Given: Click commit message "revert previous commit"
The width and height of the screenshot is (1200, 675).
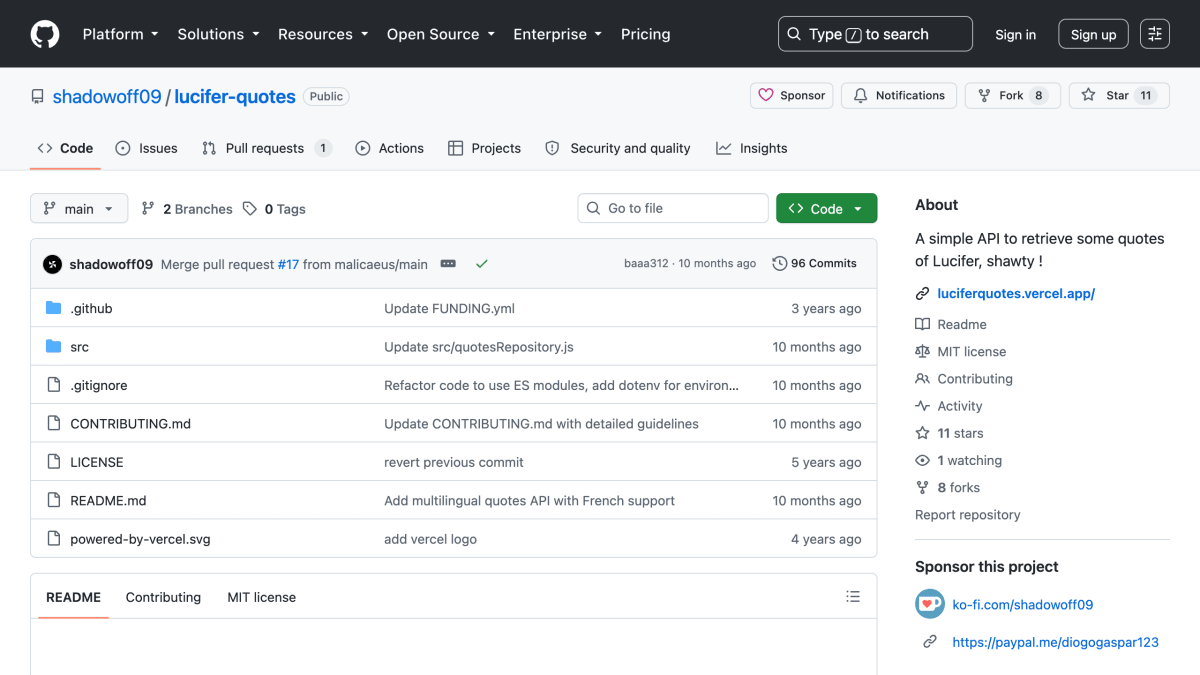Looking at the screenshot, I should pos(454,462).
